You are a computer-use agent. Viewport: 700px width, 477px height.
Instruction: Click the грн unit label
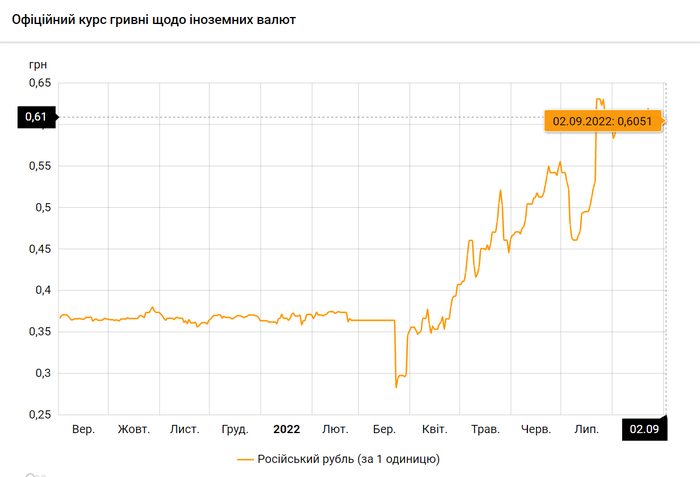point(38,62)
